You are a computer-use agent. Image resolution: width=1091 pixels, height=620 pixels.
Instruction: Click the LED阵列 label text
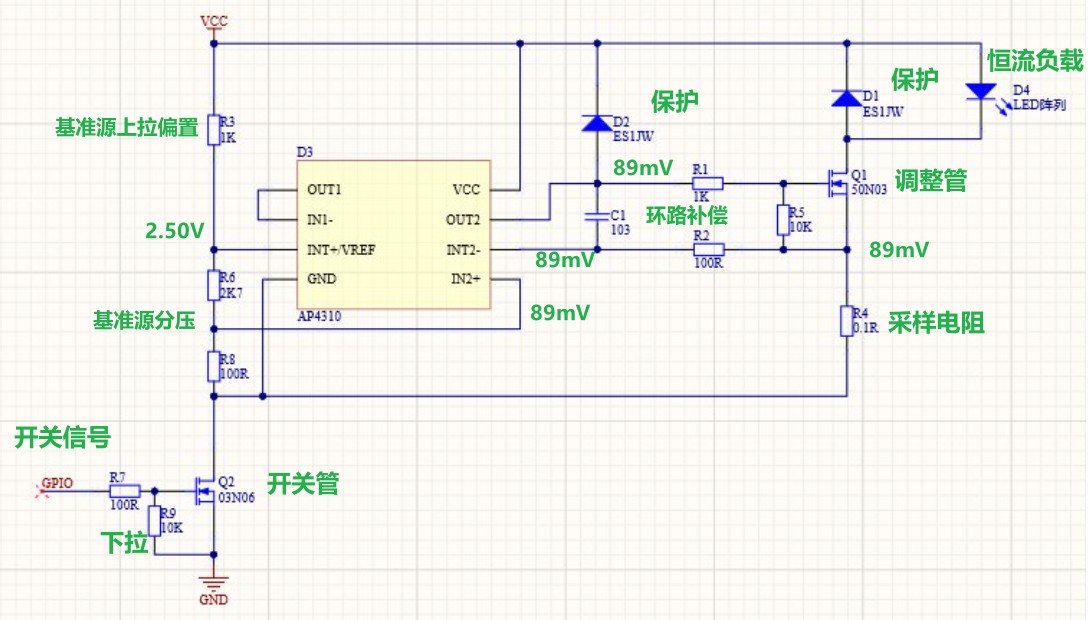pos(1040,105)
